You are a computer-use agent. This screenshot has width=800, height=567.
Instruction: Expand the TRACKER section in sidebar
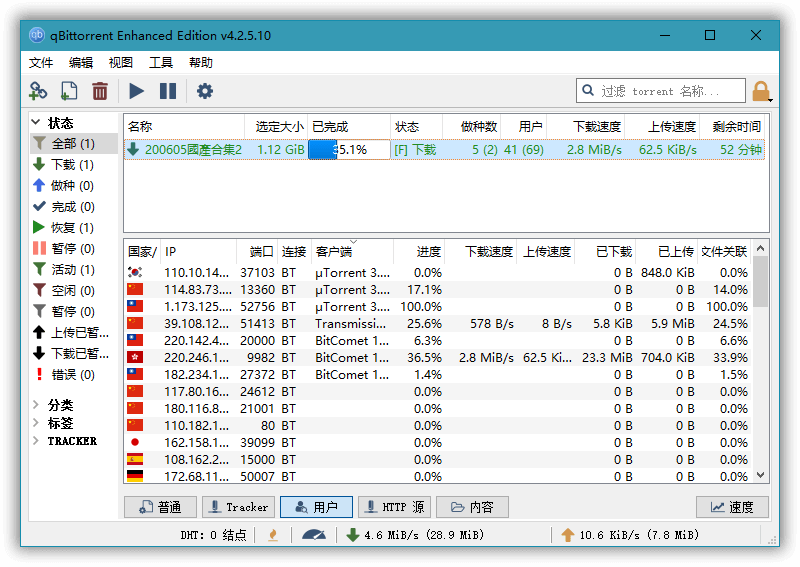(37, 441)
